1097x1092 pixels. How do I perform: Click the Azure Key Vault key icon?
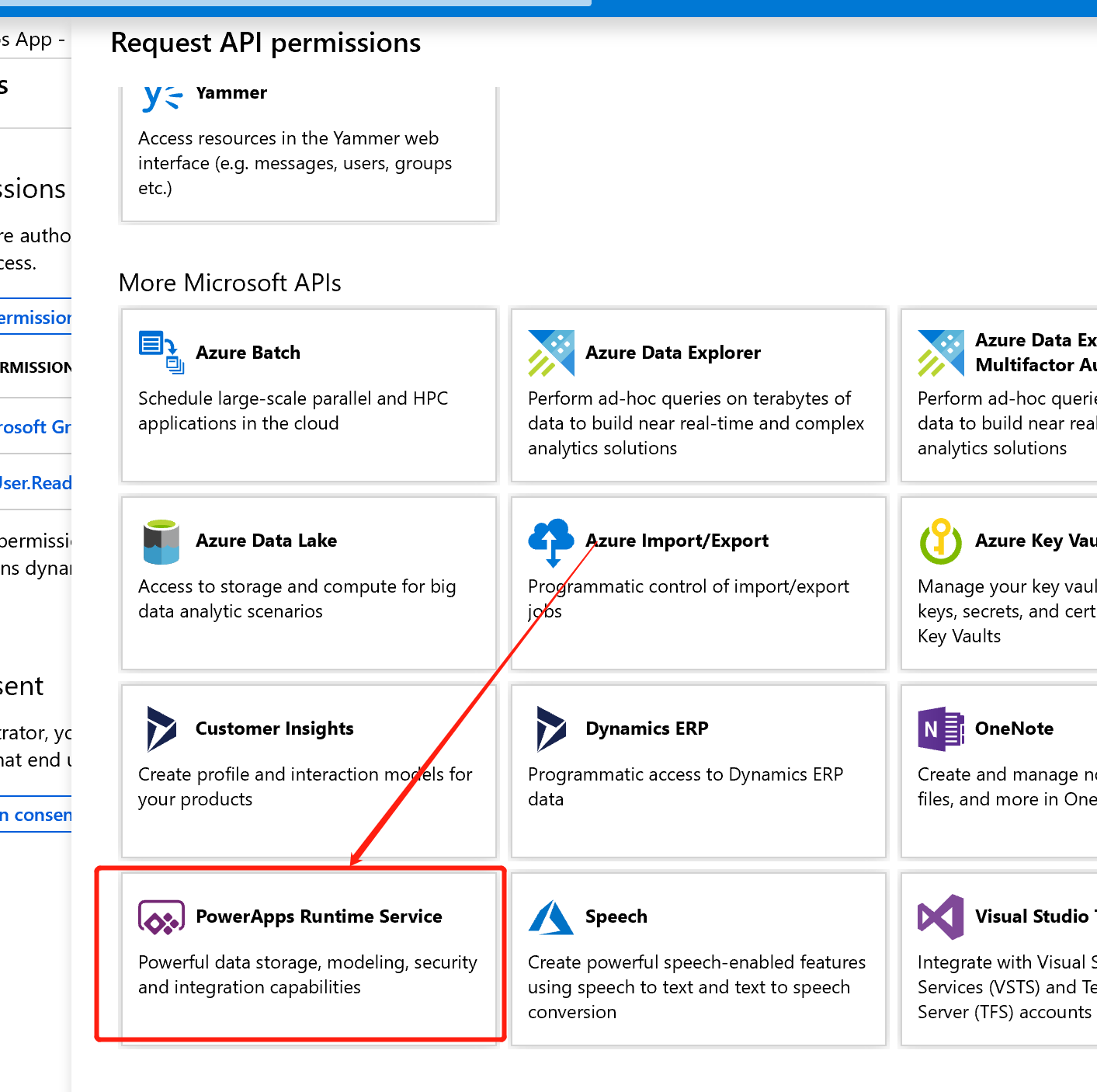point(941,541)
